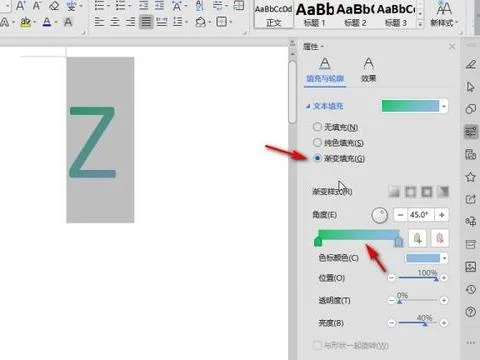480x360 pixels.
Task: Close the 属性 properties panel
Action: 452,47
